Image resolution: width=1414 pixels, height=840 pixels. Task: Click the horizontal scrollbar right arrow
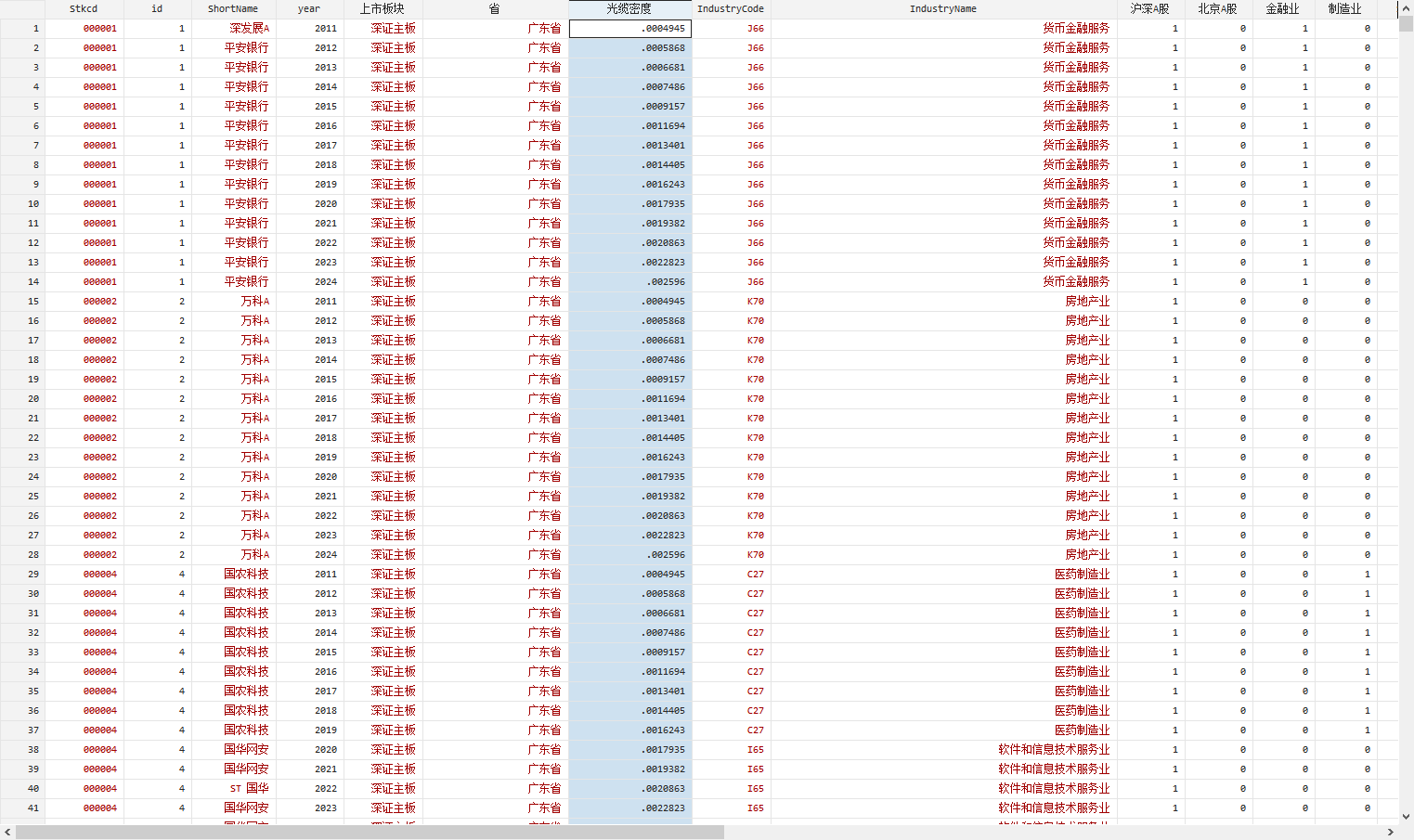[1391, 833]
